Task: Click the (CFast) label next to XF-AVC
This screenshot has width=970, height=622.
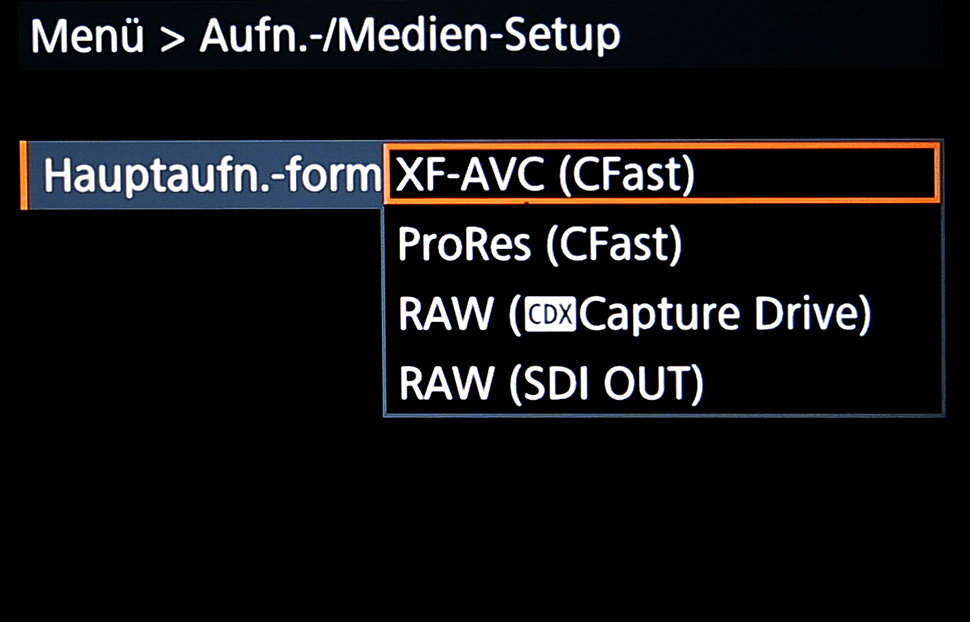Action: pyautogui.click(x=627, y=175)
